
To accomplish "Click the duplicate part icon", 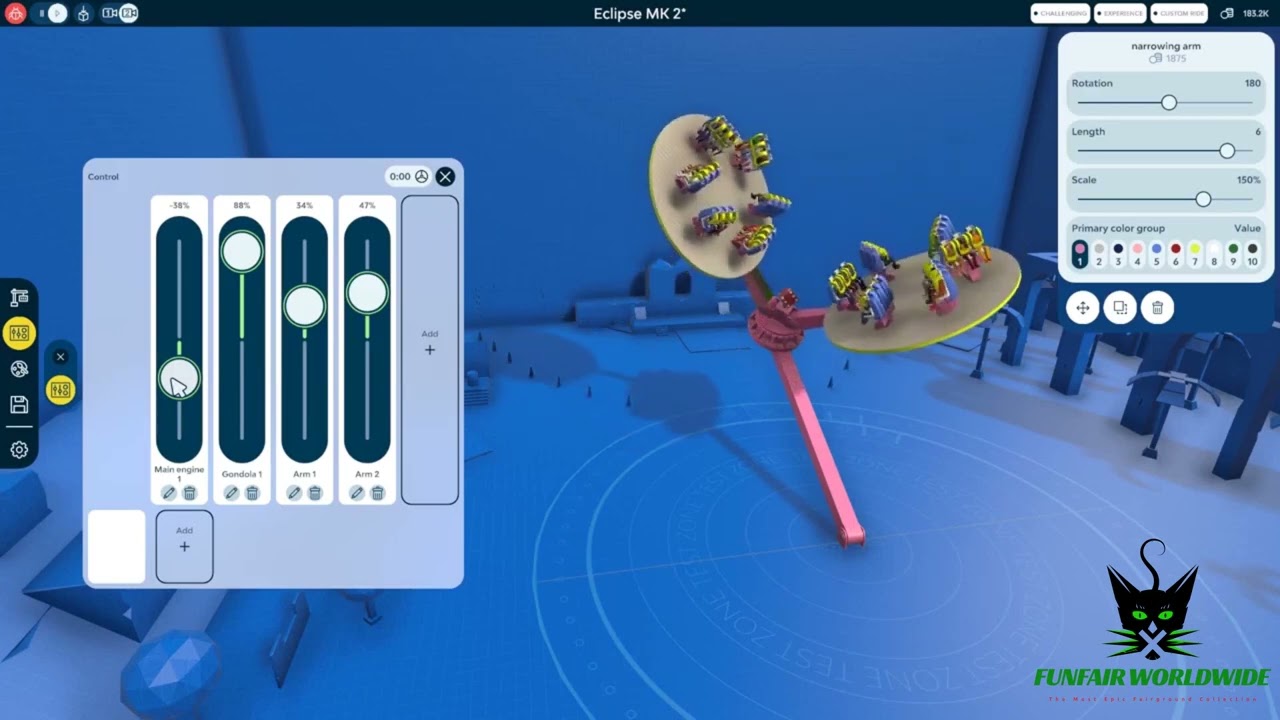I will (x=1120, y=308).
